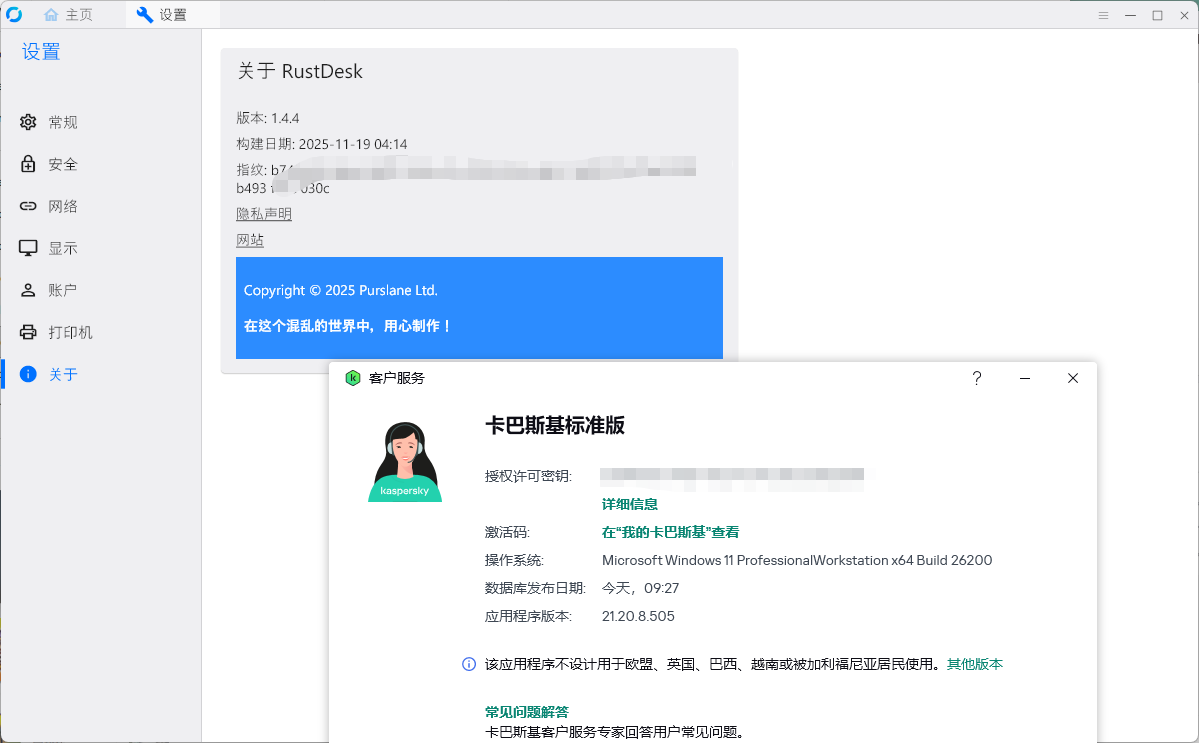This screenshot has width=1199, height=743.
Task: Click the slogan 在这个混乱的世界中，用心制作！
Action: [348, 326]
